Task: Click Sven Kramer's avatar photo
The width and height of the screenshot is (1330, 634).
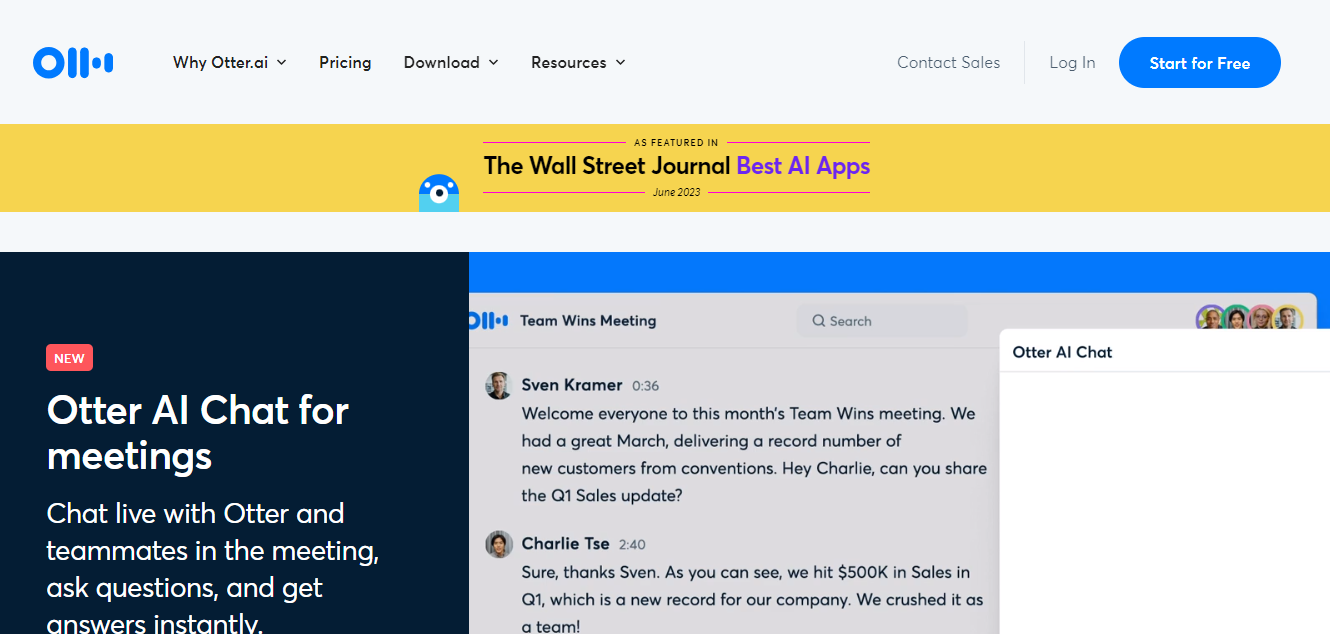Action: pyautogui.click(x=499, y=385)
